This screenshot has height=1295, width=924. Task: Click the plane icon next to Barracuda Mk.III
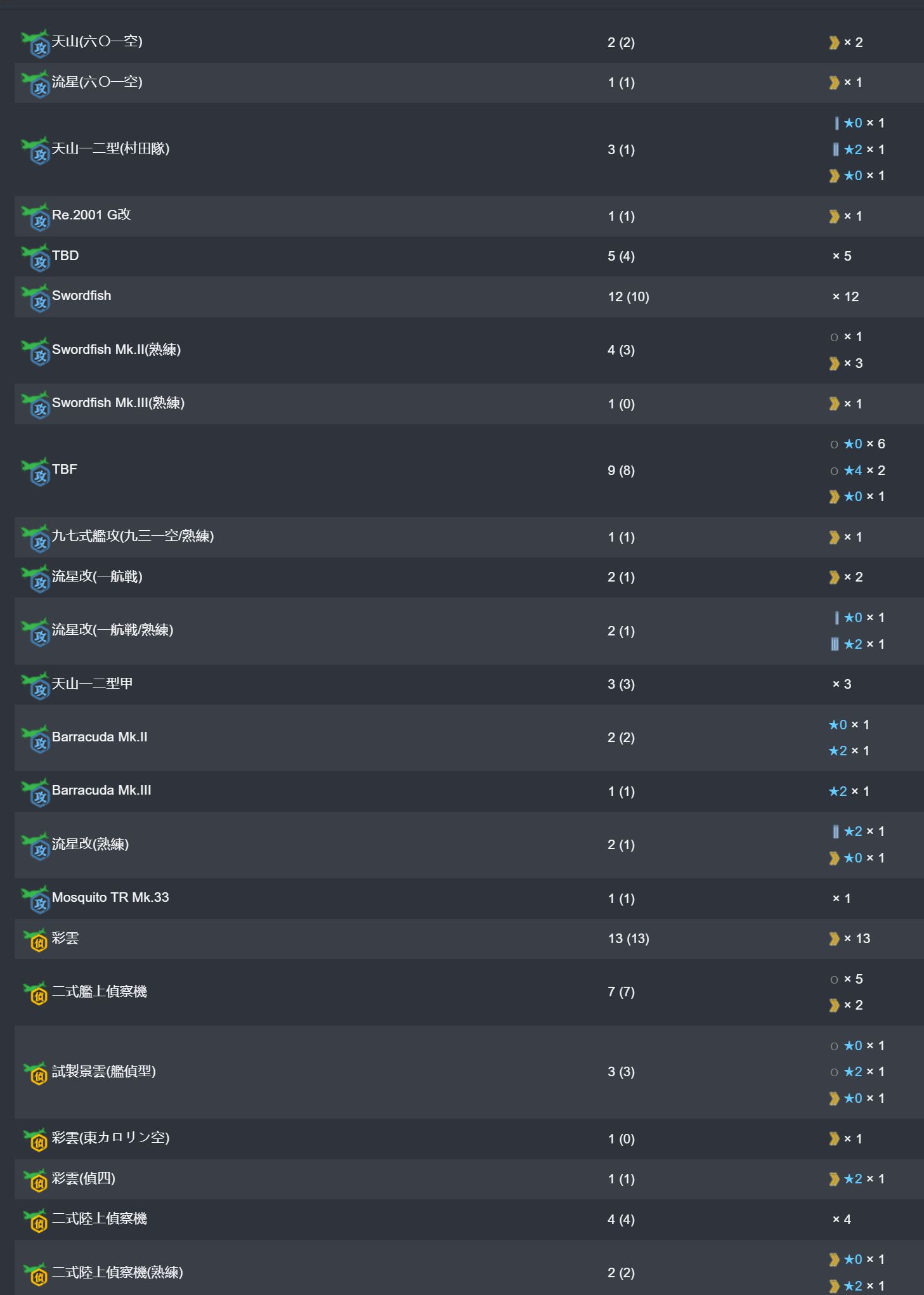click(36, 792)
